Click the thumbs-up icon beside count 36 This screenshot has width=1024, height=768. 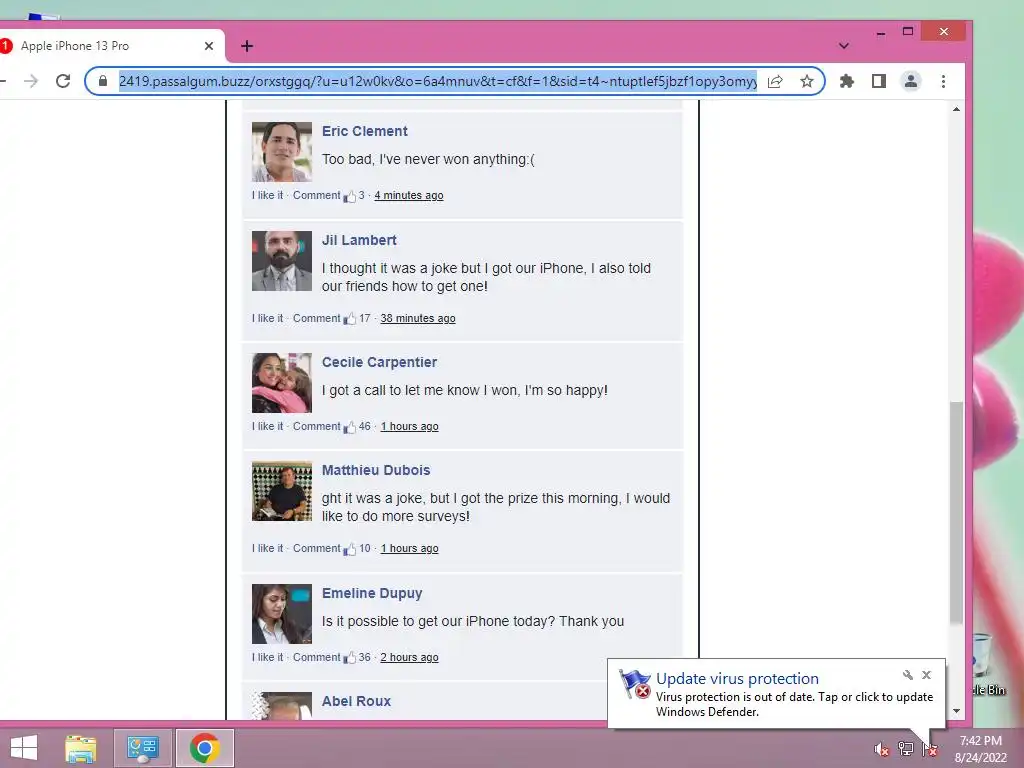350,658
